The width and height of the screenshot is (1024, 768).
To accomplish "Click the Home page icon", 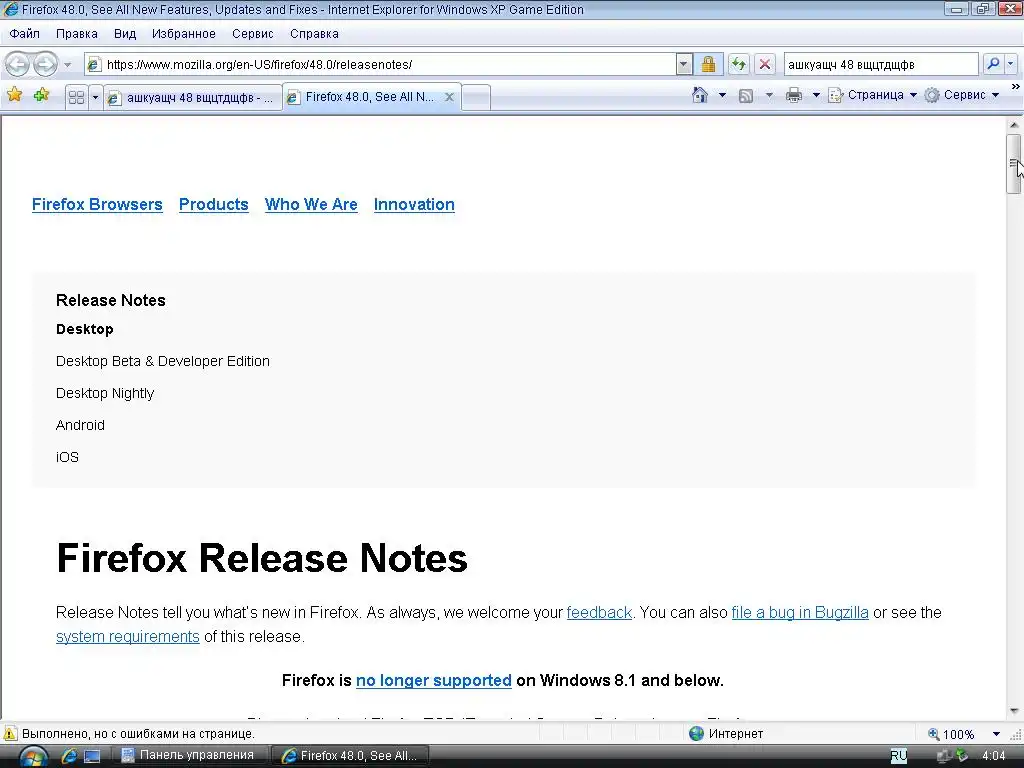I will click(x=699, y=95).
